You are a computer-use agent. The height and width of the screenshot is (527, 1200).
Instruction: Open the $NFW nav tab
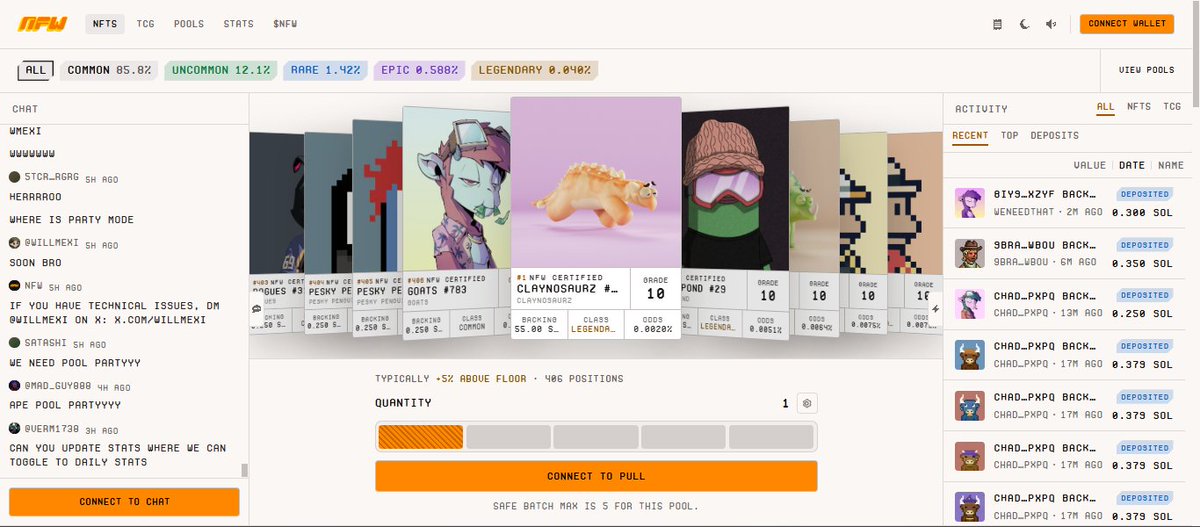(285, 23)
